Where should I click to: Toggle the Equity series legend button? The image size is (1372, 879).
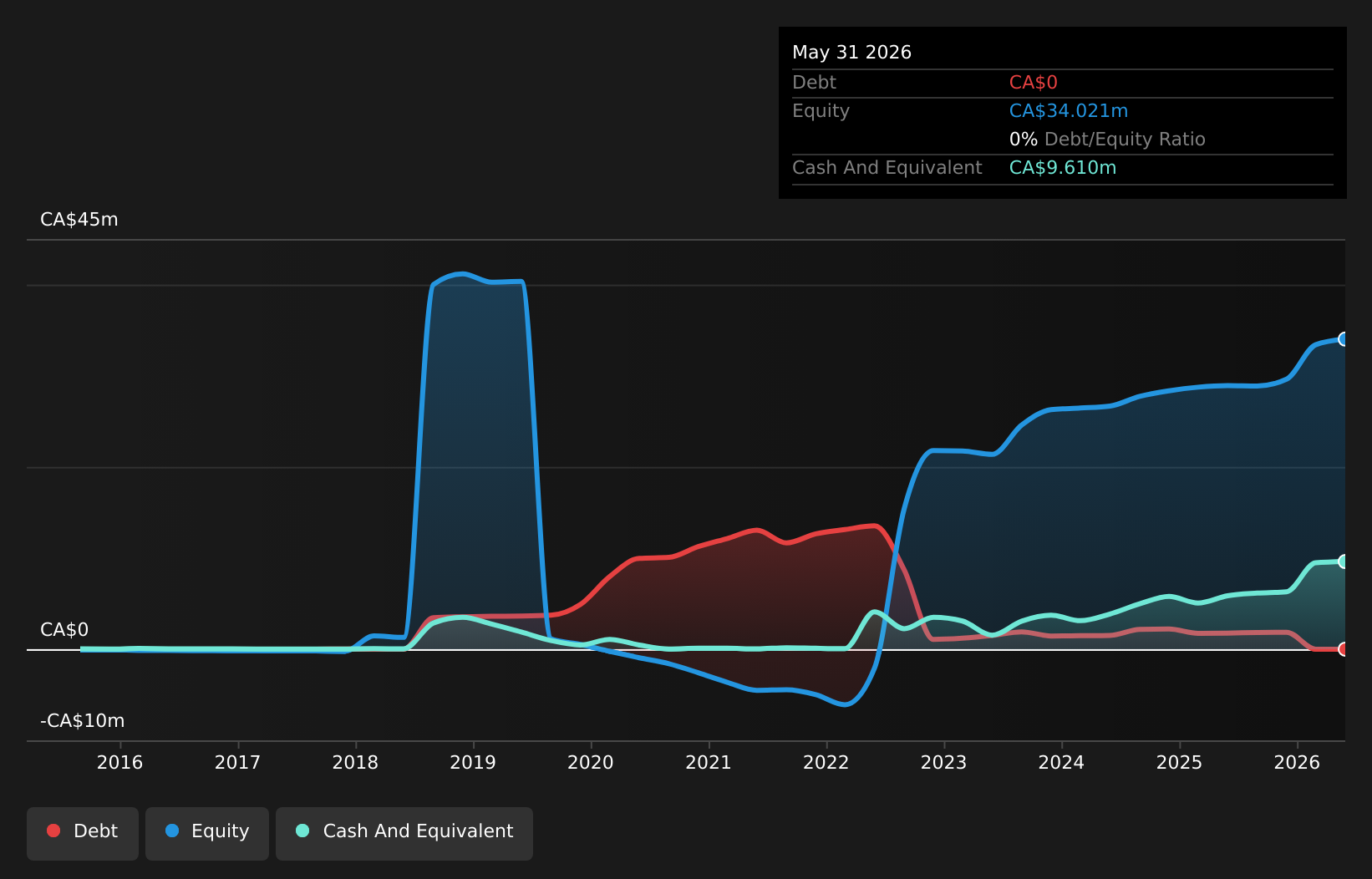click(x=207, y=833)
